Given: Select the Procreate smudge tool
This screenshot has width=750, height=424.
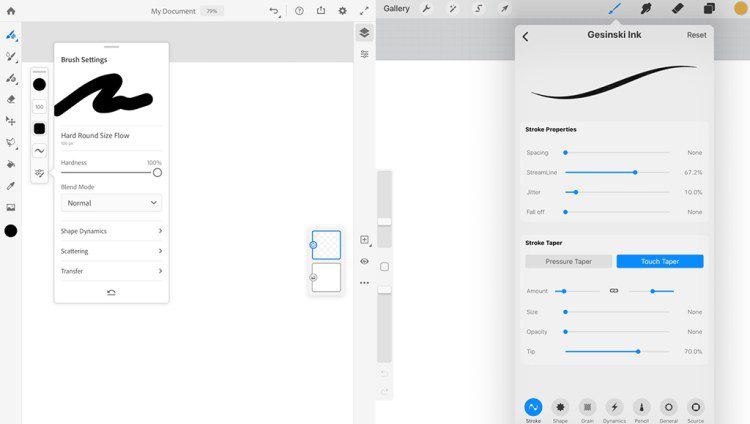Looking at the screenshot, I should [x=646, y=8].
